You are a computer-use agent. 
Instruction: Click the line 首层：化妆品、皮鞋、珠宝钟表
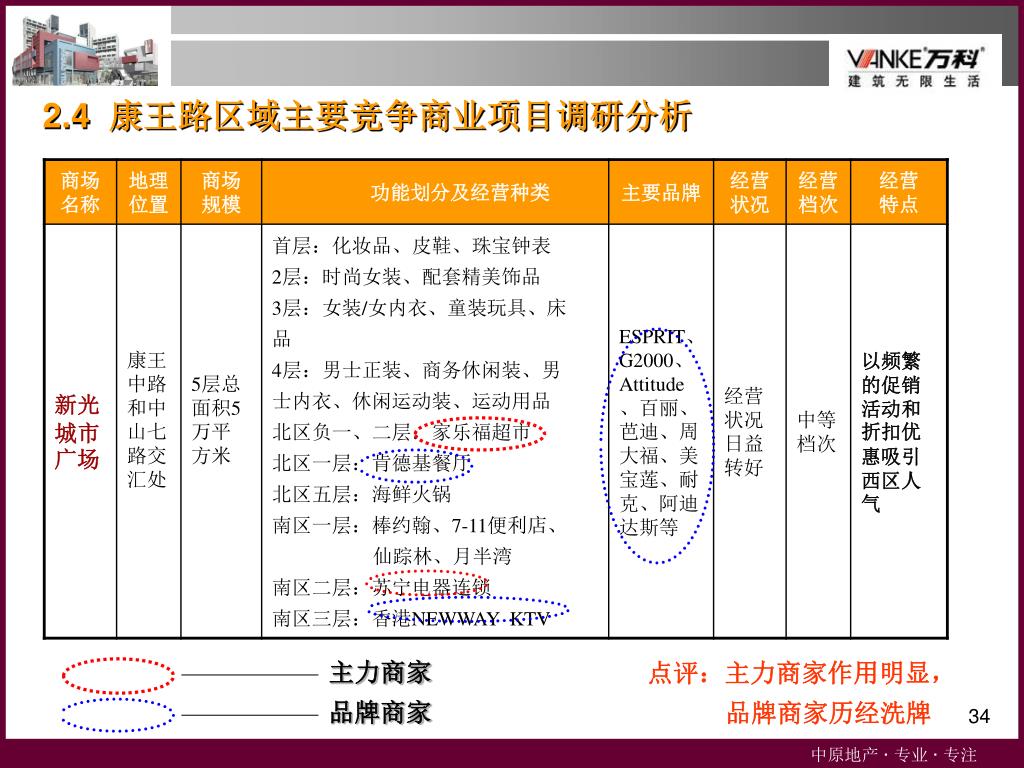tap(411, 246)
